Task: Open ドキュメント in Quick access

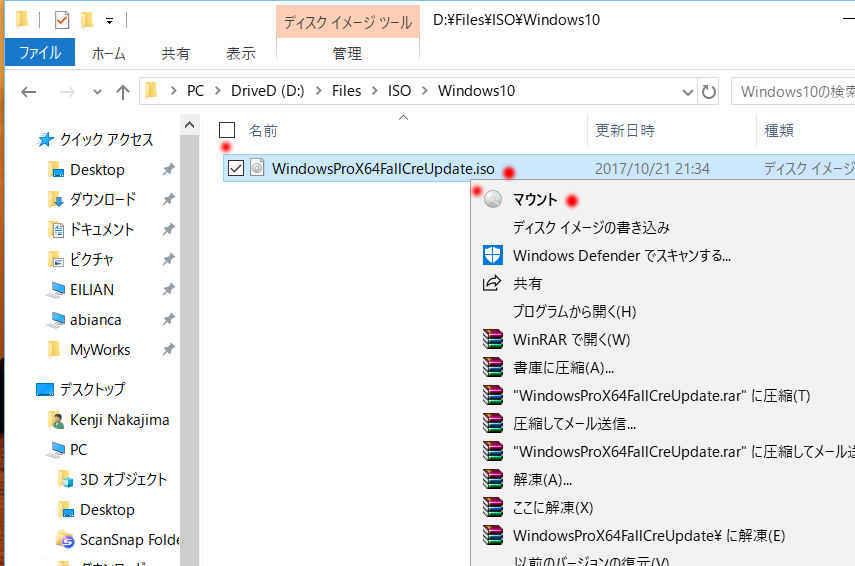Action: (102, 230)
